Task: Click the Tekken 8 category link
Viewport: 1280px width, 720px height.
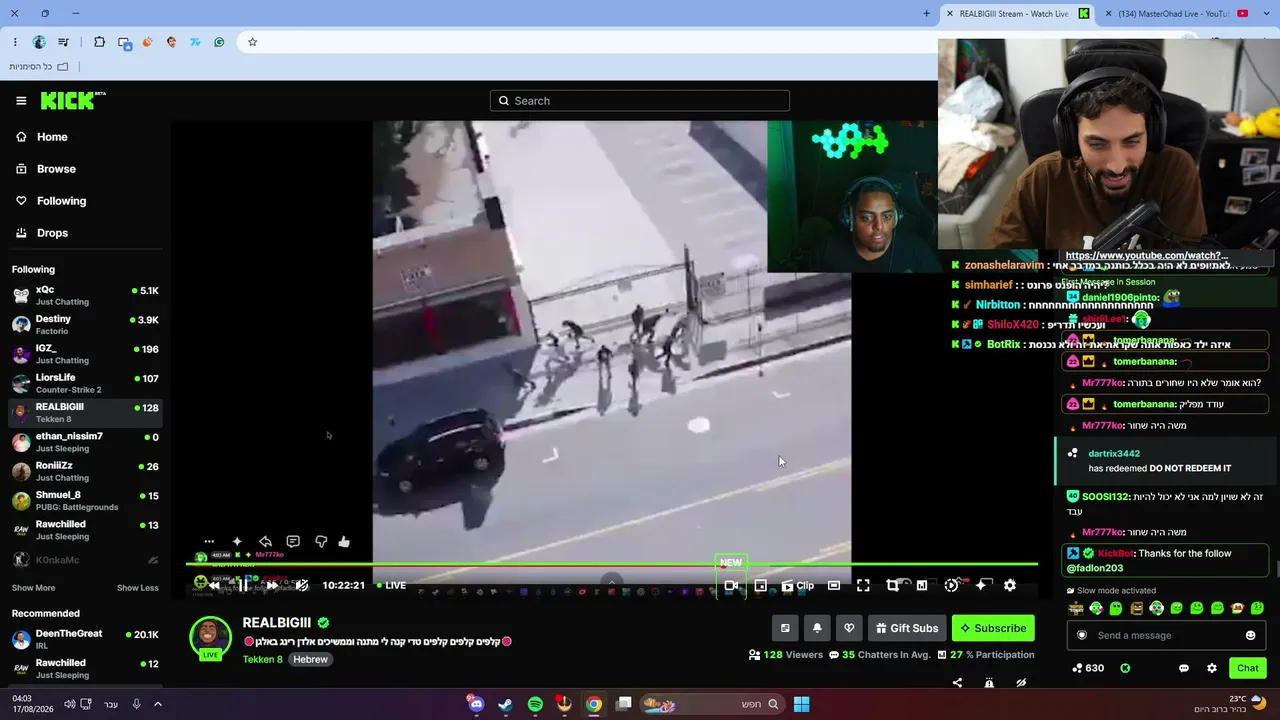Action: tap(263, 660)
